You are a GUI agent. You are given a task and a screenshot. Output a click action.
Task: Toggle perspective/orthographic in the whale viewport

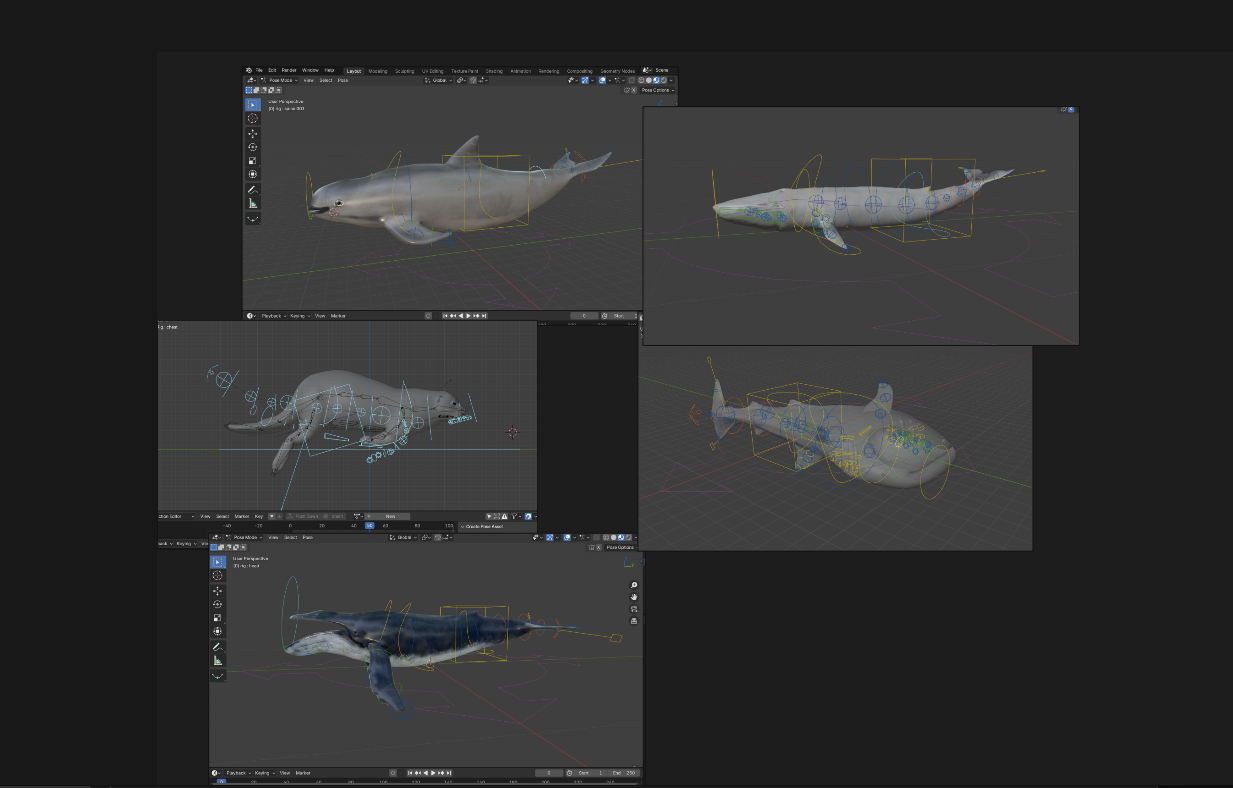tap(634, 621)
